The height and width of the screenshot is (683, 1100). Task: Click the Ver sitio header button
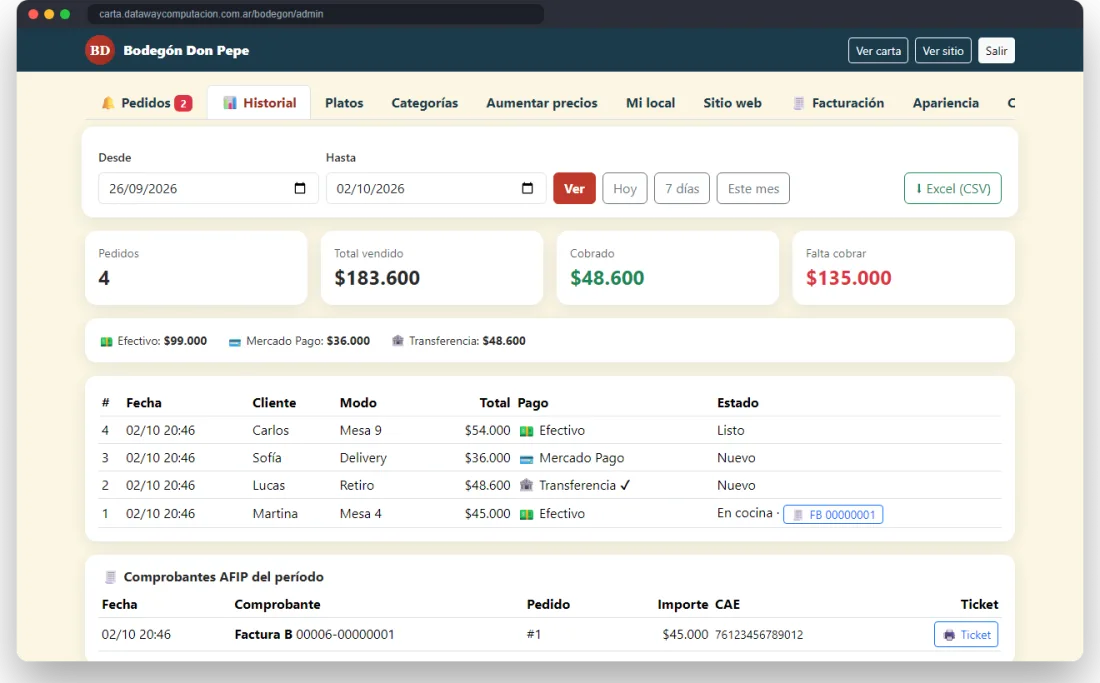coord(943,50)
